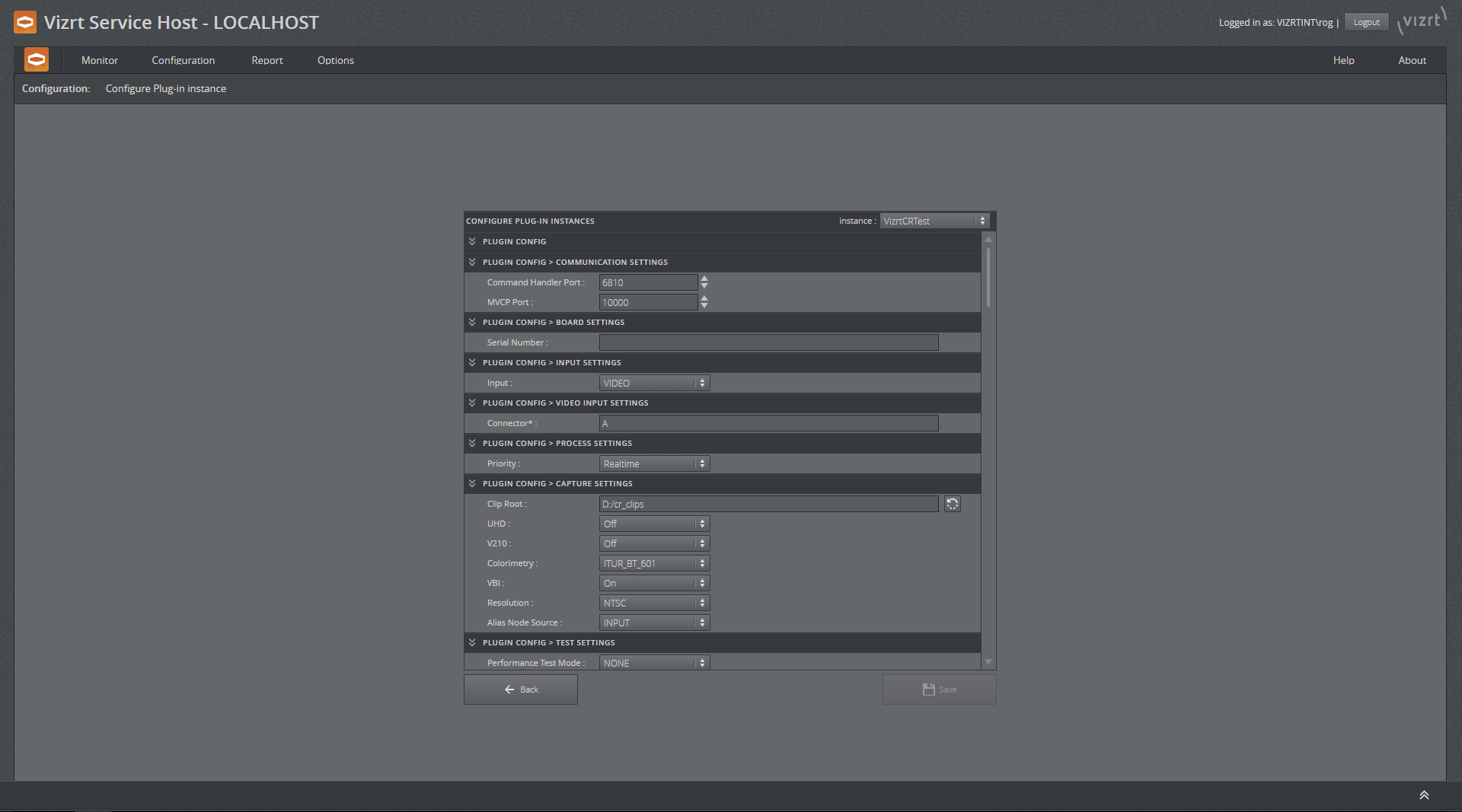The width and height of the screenshot is (1462, 812).
Task: Click the Clip Root reset icon
Action: coord(952,504)
